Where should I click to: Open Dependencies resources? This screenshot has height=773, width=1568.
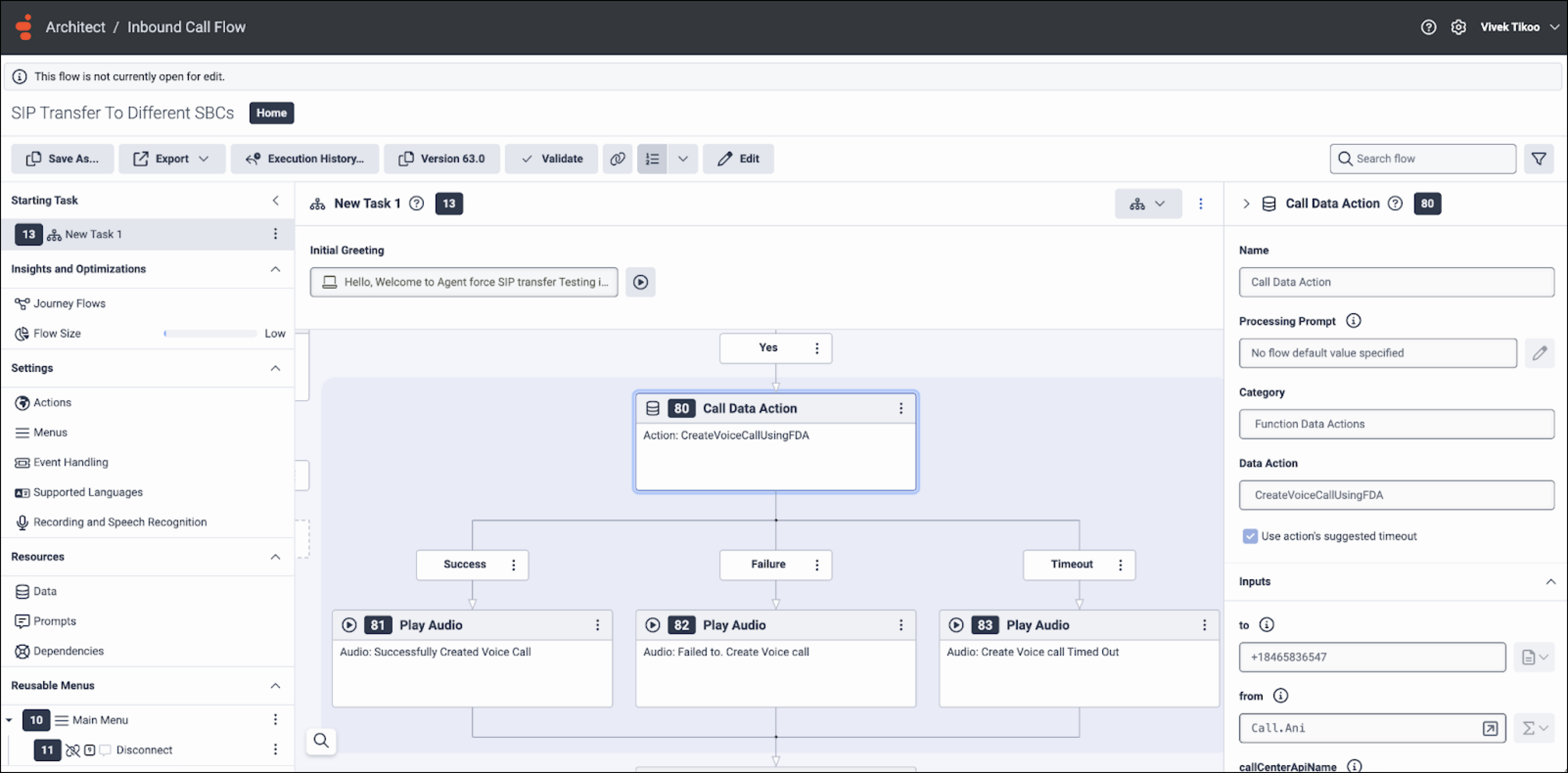[x=68, y=651]
